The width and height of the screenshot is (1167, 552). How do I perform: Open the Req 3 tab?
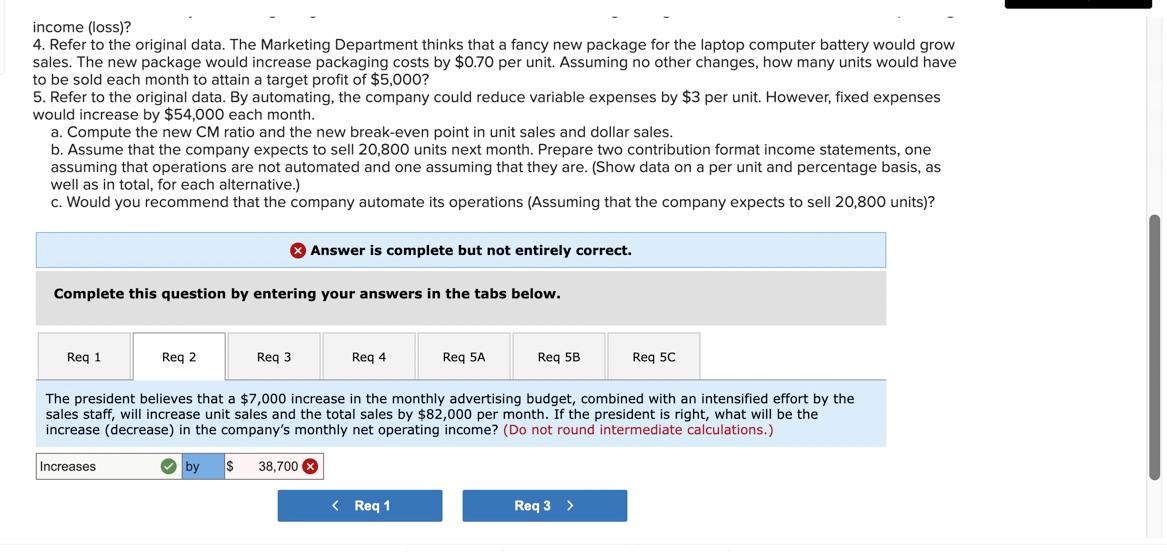(274, 357)
